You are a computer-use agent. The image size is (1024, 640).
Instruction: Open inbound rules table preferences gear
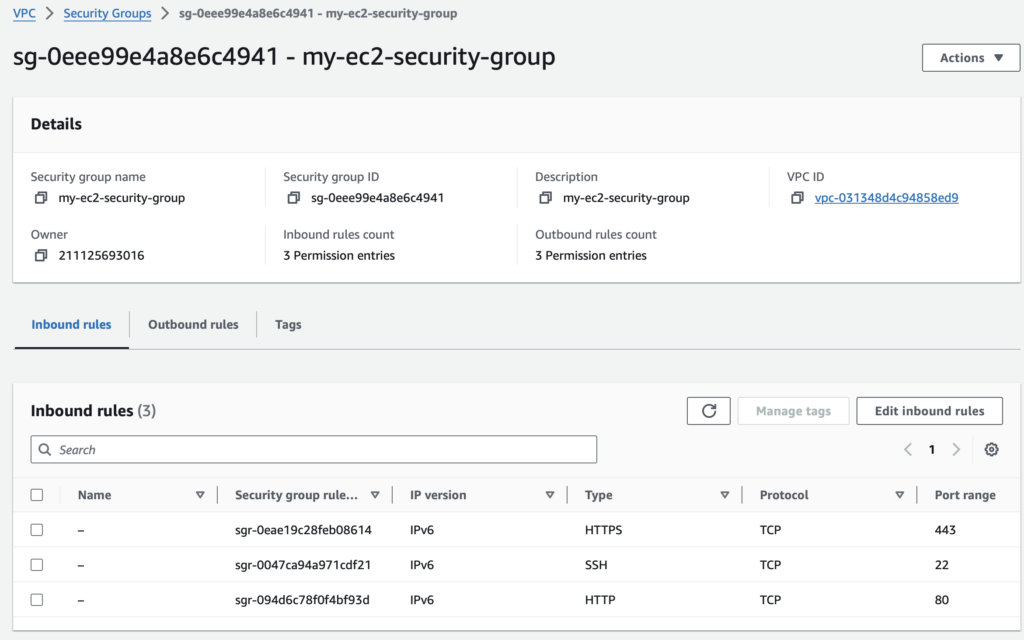pyautogui.click(x=991, y=449)
